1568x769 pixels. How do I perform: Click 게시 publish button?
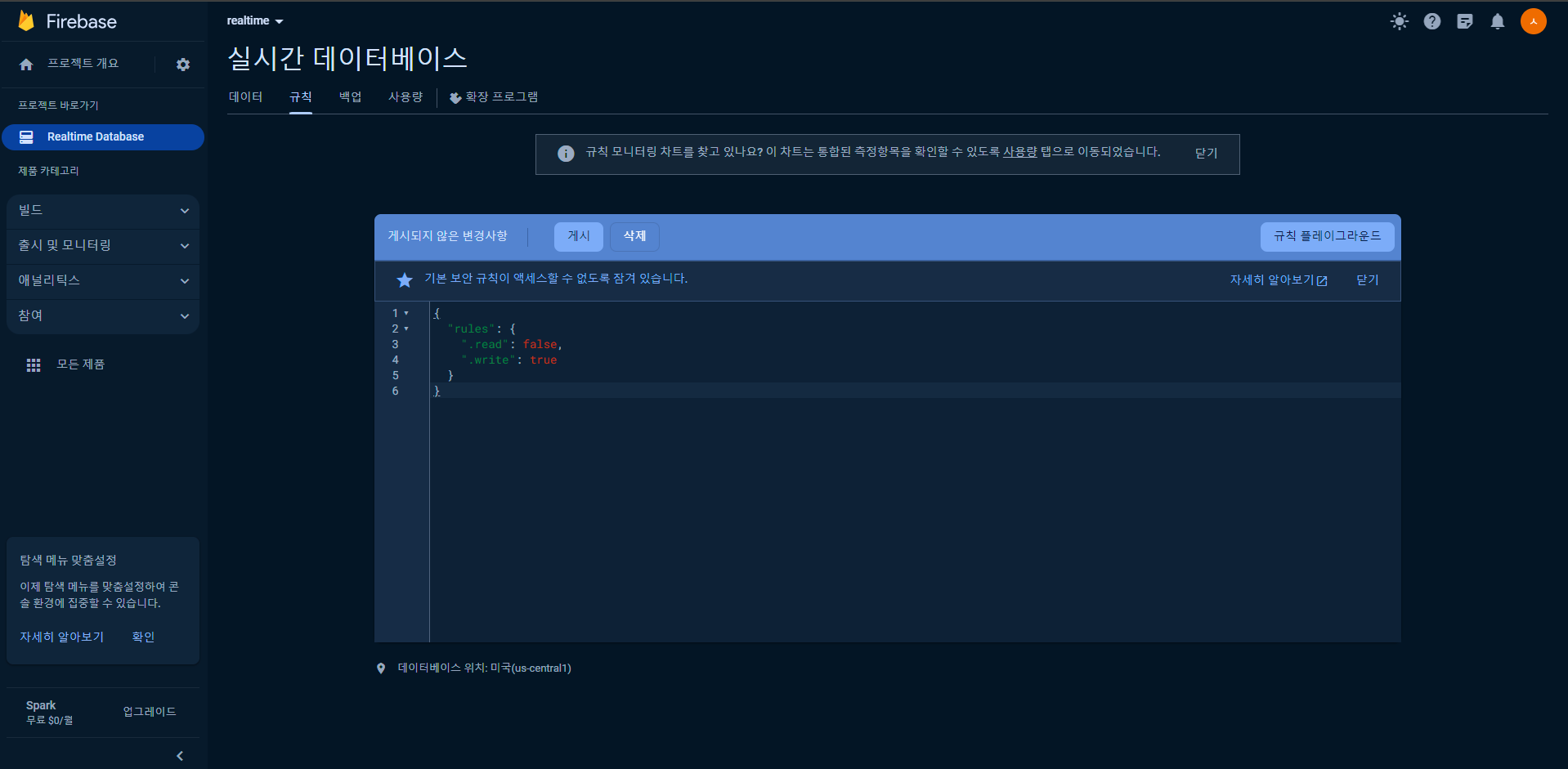pos(579,237)
